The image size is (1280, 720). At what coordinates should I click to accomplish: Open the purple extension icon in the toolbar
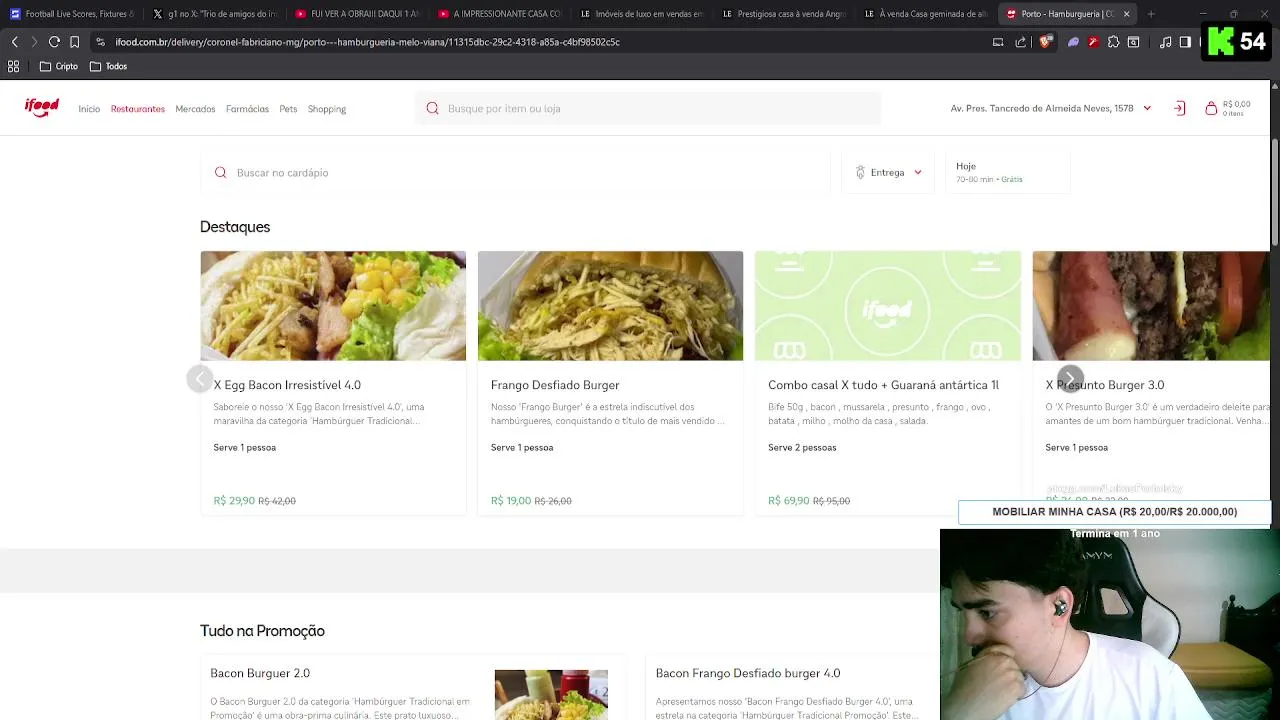(1073, 42)
